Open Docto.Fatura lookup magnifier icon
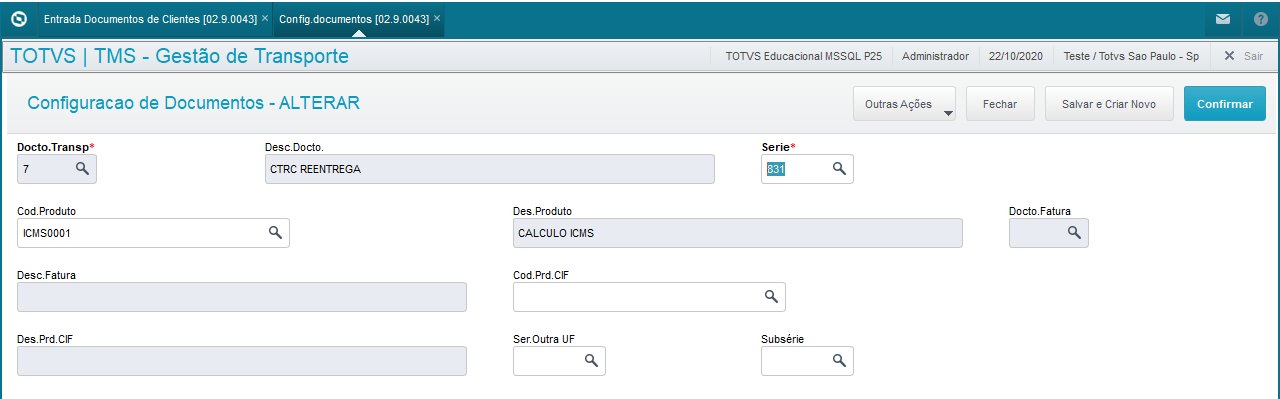The width and height of the screenshot is (1280, 399). coord(1074,233)
